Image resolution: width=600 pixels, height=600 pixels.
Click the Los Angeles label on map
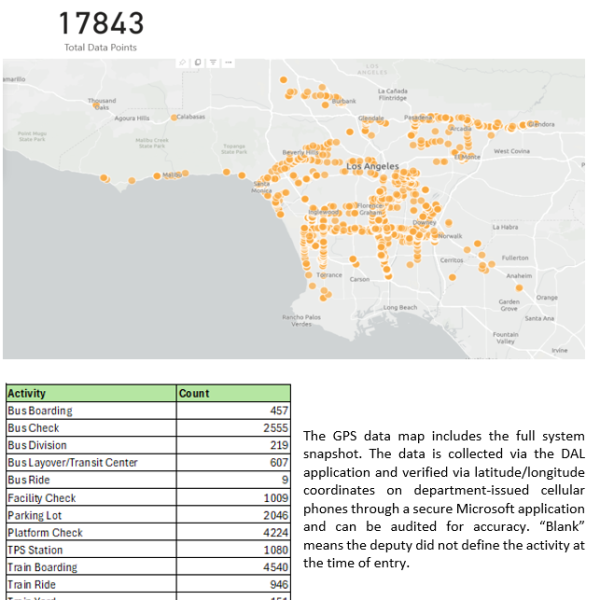[x=373, y=165]
